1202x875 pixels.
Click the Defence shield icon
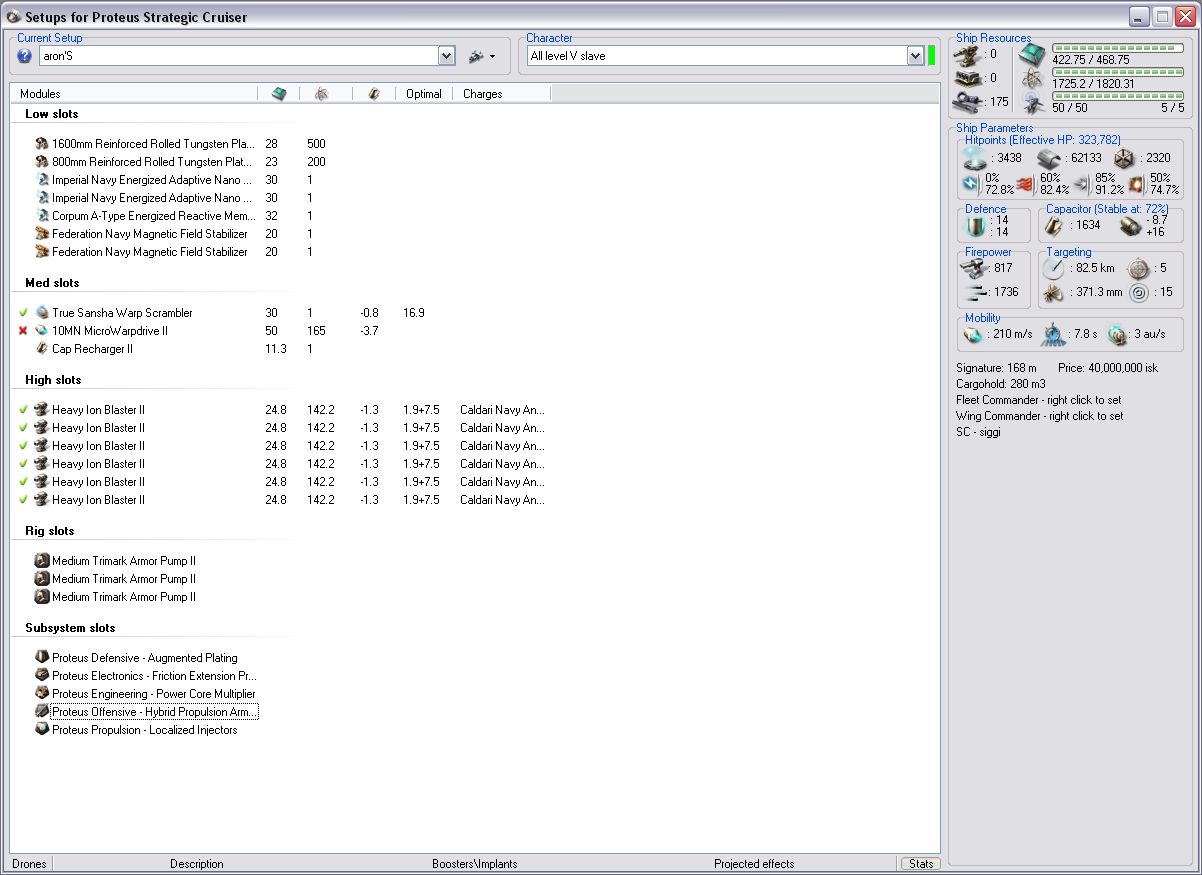(x=975, y=225)
